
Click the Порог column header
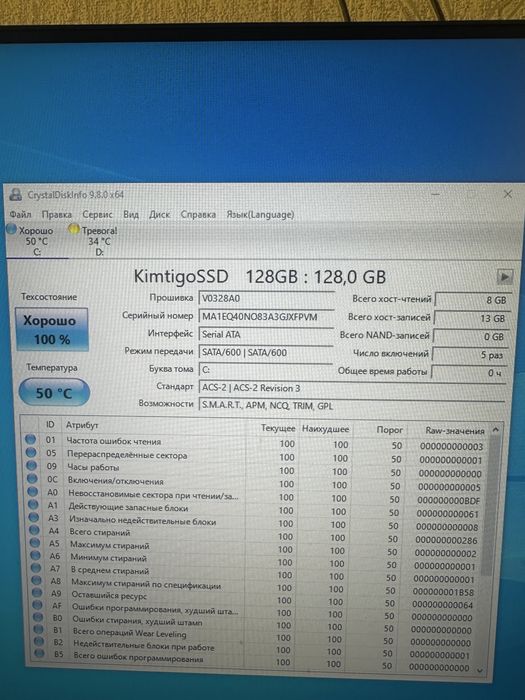pos(389,430)
